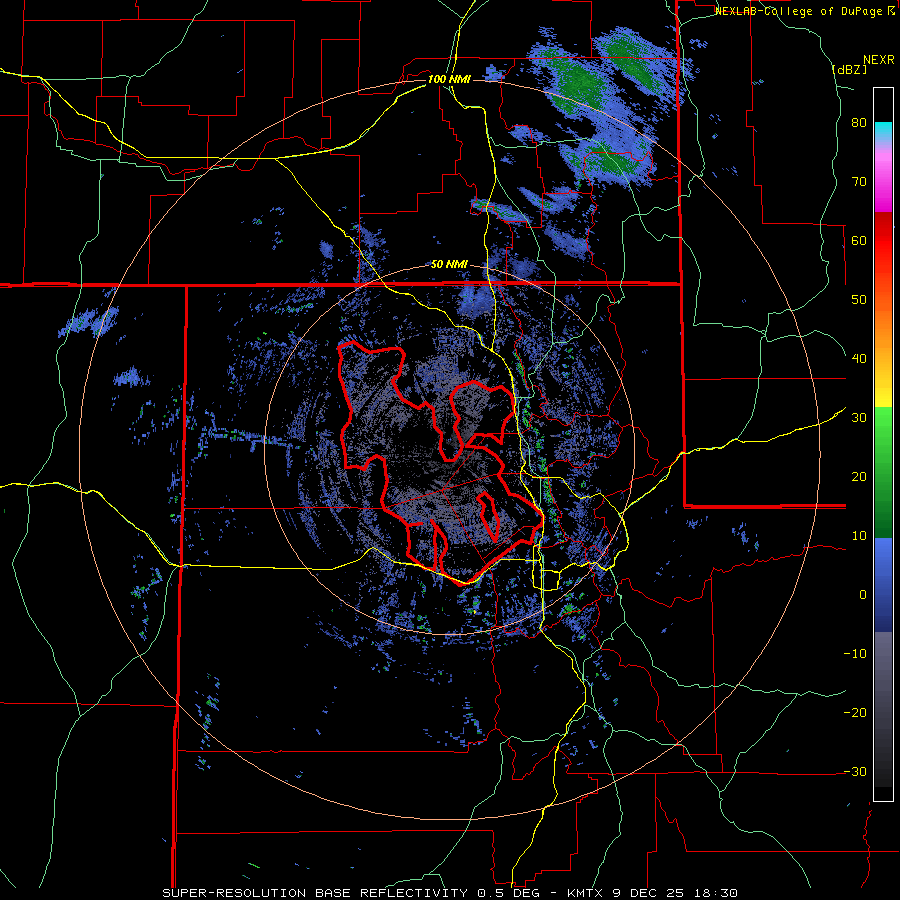
Task: Click the dBZ units label
Action: pos(849,70)
